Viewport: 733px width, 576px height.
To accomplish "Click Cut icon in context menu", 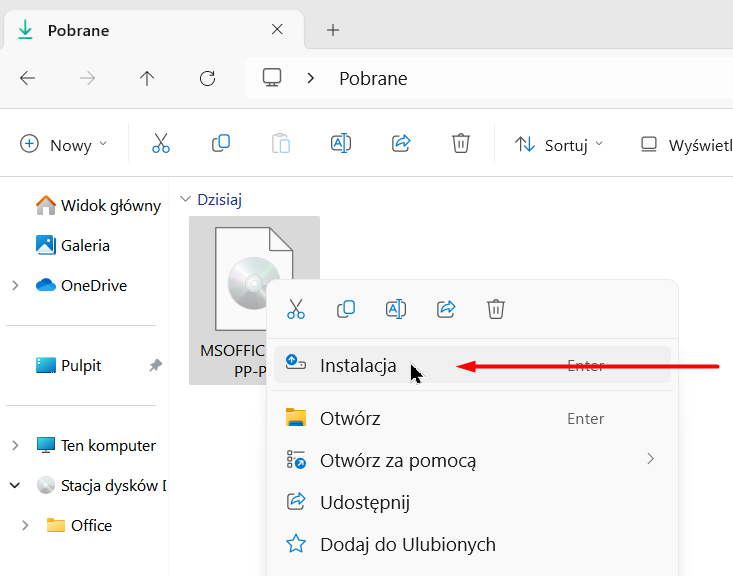I will pyautogui.click(x=296, y=309).
